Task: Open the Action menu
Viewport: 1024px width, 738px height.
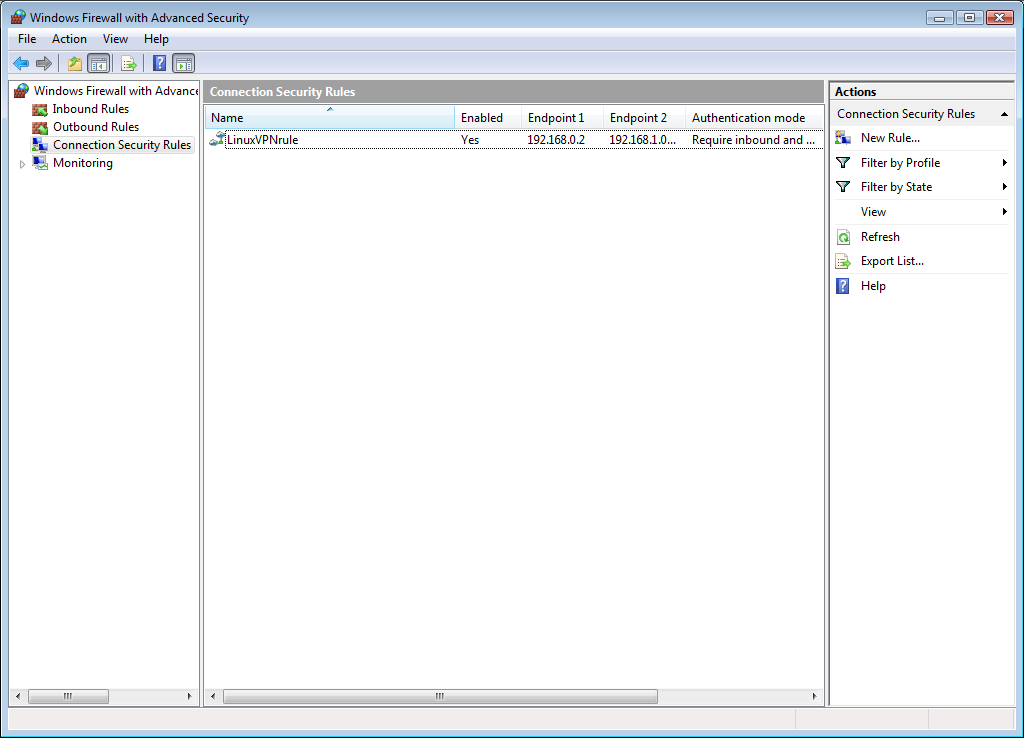Action: (69, 39)
